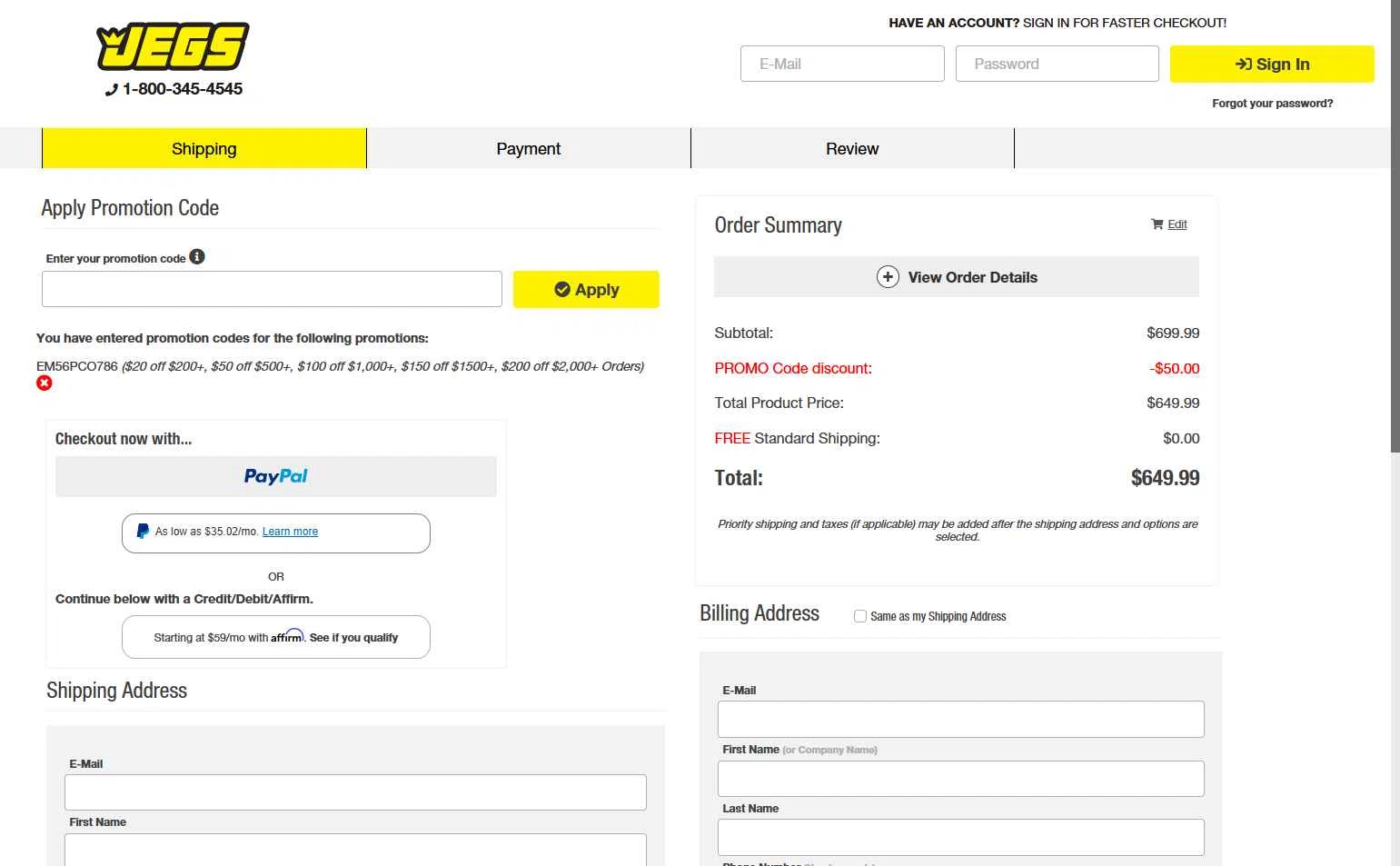Focus the sign-in E-Mail field

click(x=842, y=65)
